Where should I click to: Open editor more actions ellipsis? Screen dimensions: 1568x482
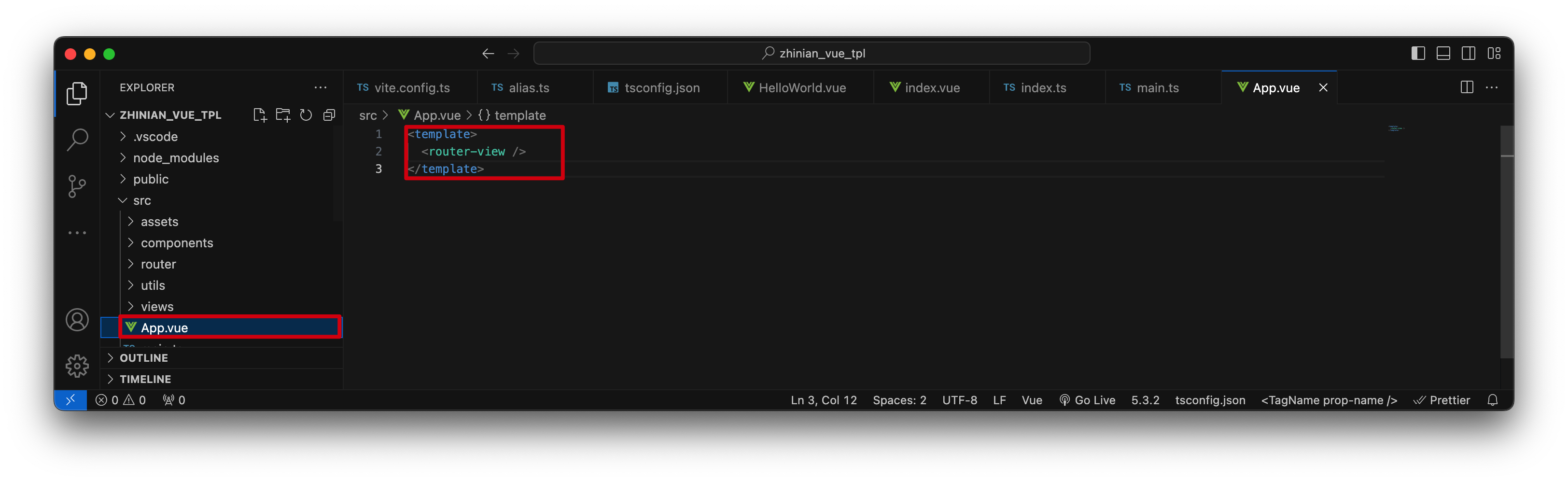click(1492, 87)
